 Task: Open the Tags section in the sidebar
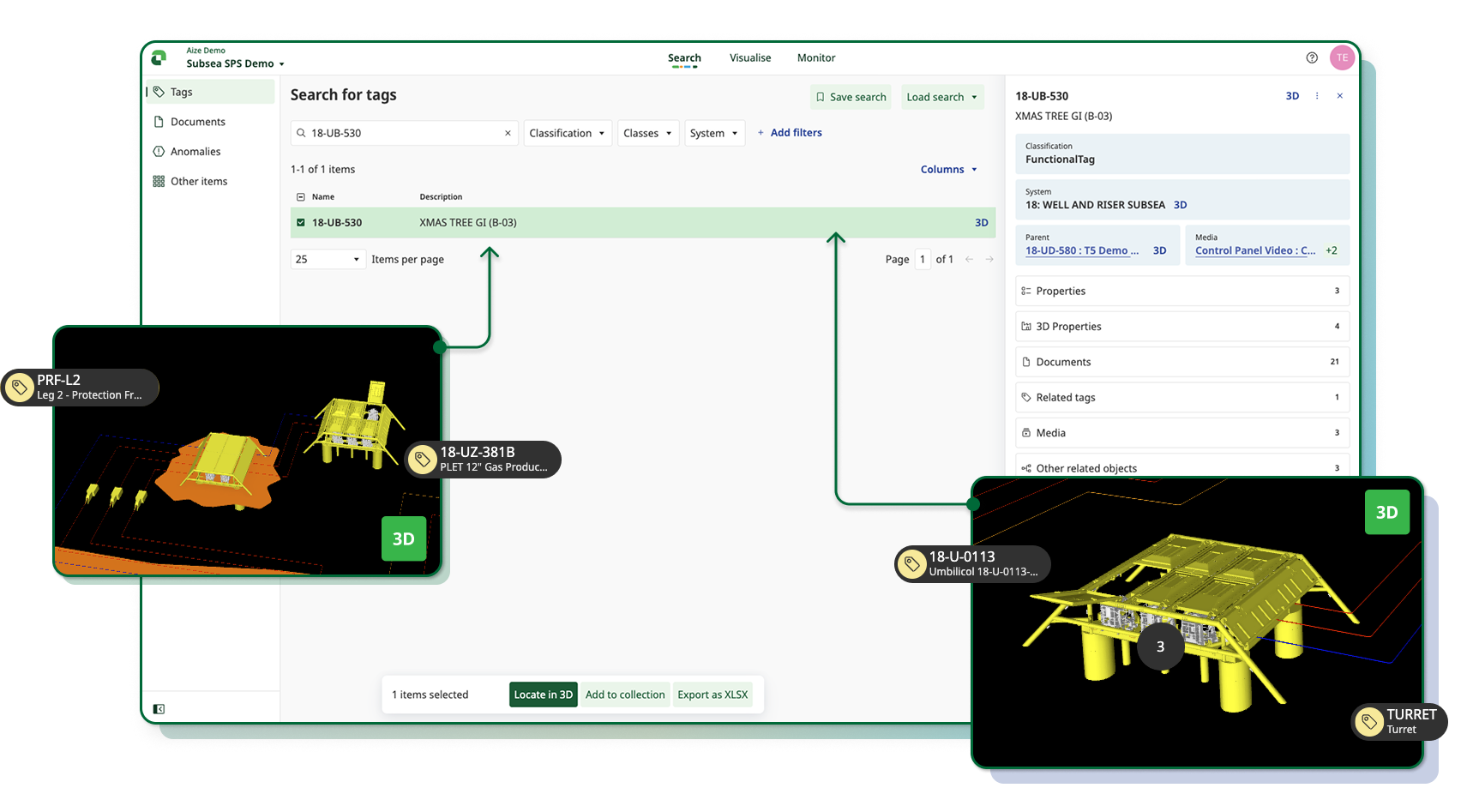tap(180, 92)
